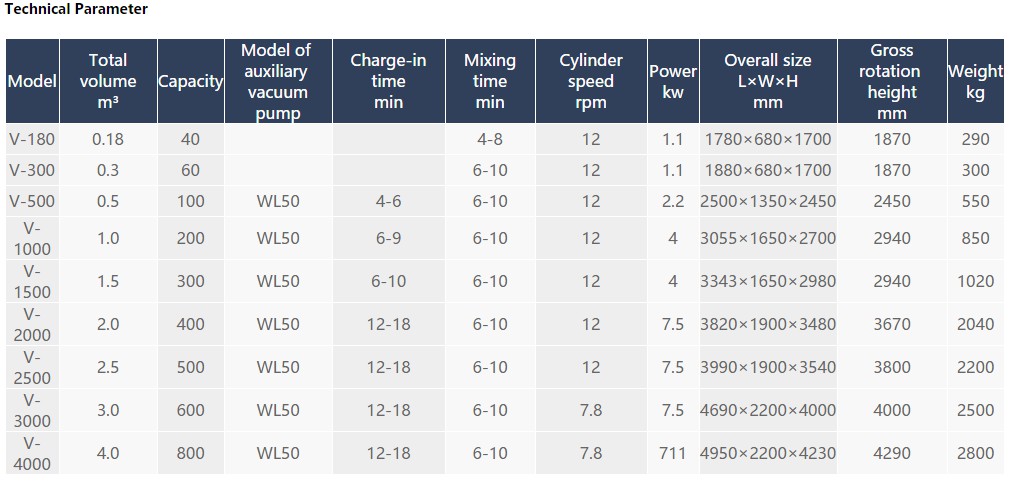Viewport: 1009px width, 483px height.
Task: Select the Capacity column header
Action: [x=190, y=81]
